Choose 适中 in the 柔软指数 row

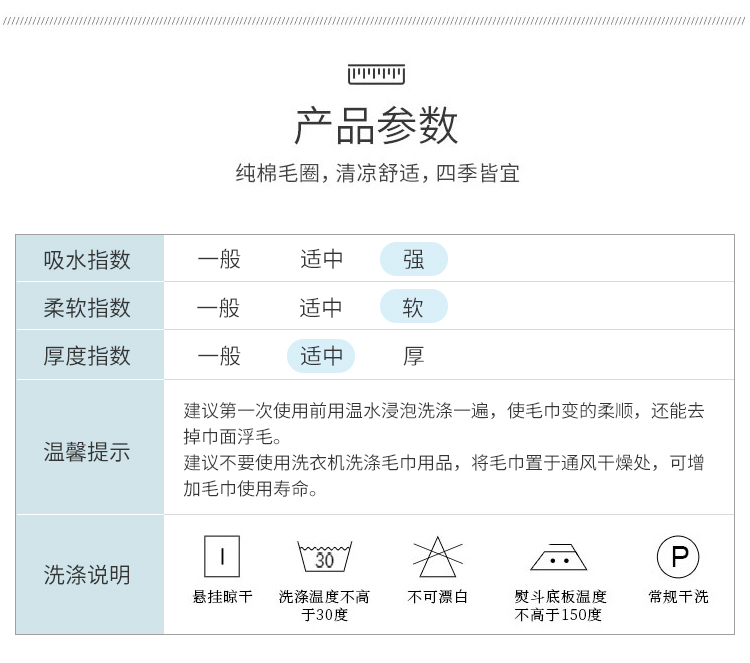click(321, 308)
